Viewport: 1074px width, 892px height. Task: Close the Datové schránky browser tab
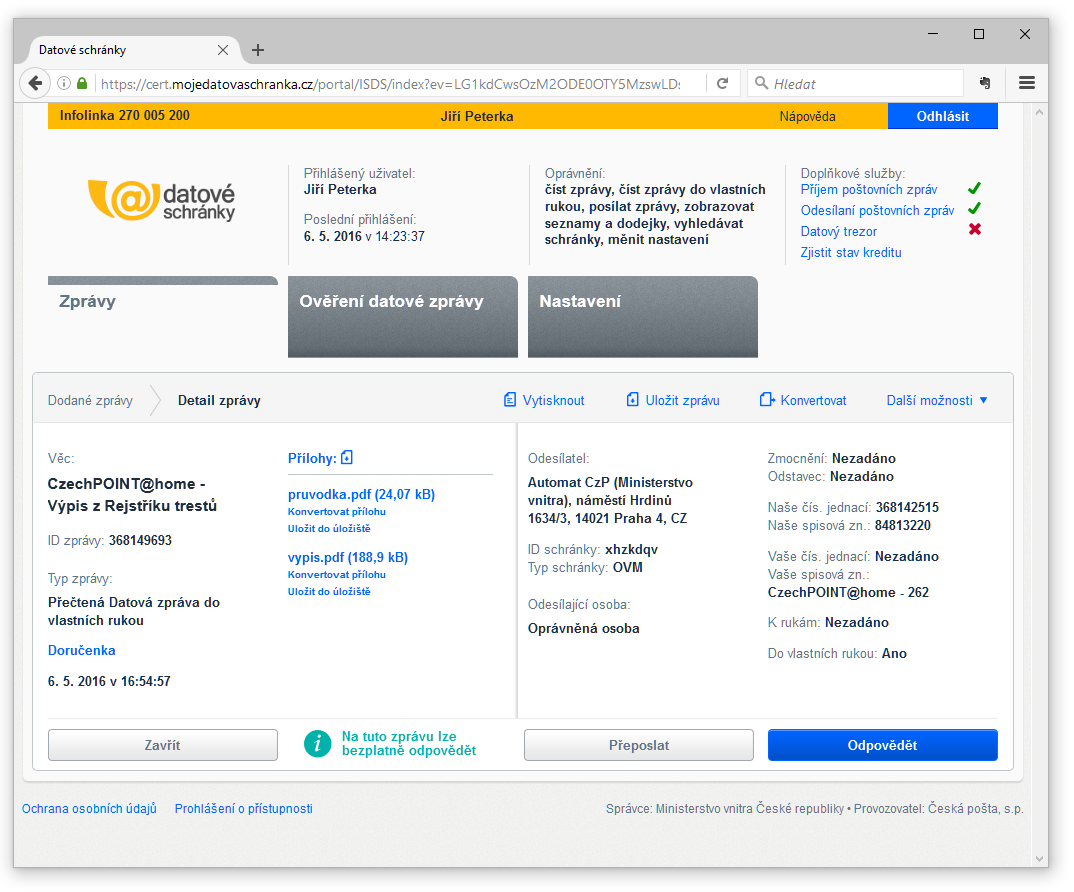pos(223,50)
